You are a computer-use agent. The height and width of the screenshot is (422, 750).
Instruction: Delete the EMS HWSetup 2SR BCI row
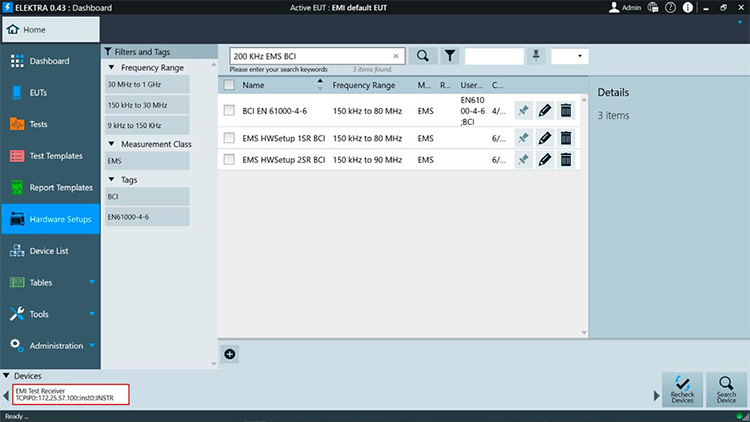[565, 160]
